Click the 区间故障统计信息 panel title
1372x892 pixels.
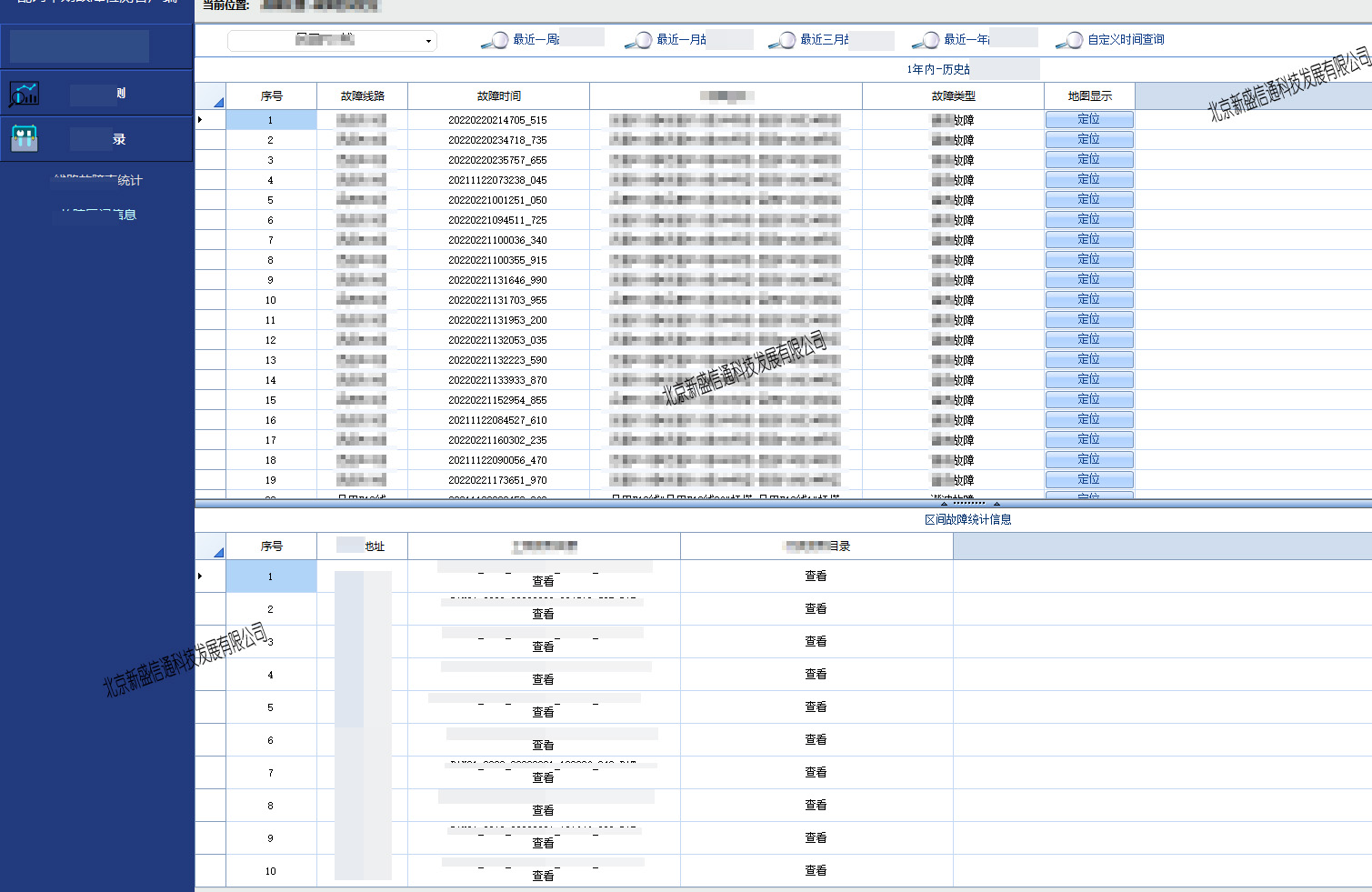(x=967, y=519)
